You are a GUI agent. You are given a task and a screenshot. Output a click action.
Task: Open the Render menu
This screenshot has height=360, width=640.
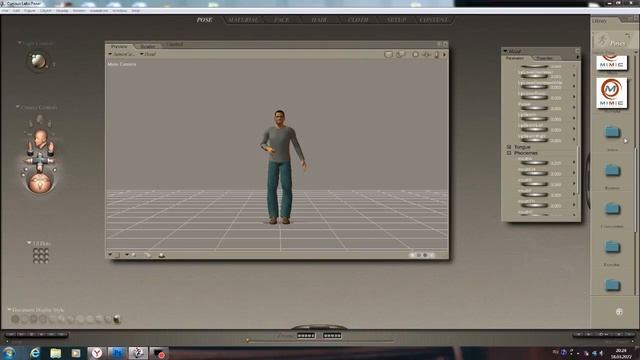pyautogui.click(x=79, y=11)
